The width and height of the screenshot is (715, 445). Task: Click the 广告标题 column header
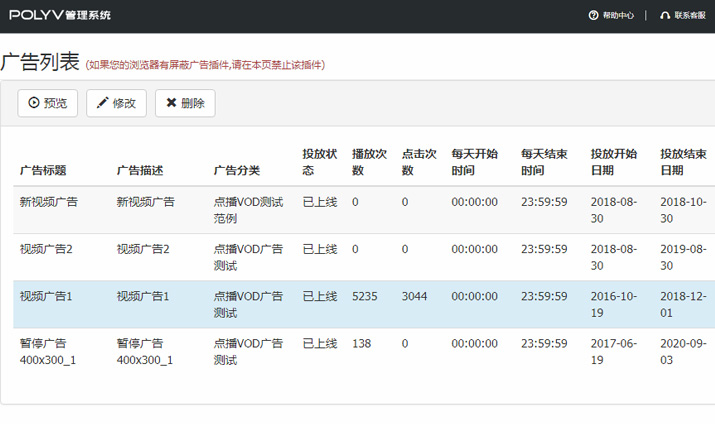pos(43,171)
